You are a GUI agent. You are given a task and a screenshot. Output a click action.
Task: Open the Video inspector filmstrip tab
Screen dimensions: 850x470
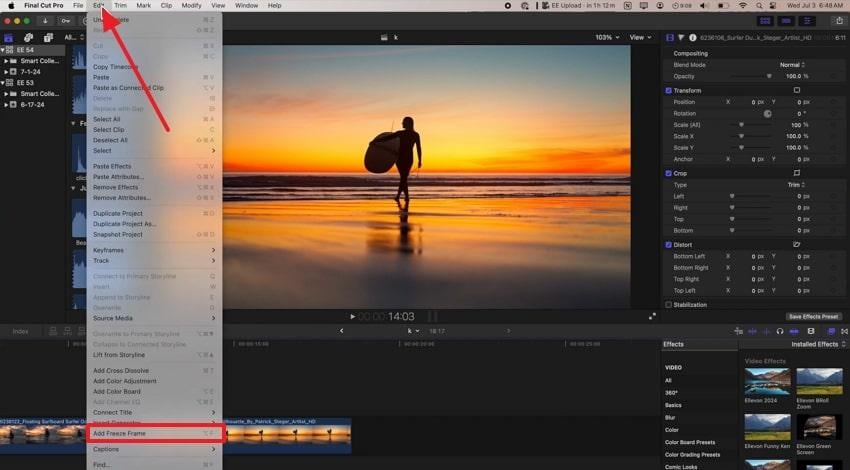pyautogui.click(x=670, y=37)
